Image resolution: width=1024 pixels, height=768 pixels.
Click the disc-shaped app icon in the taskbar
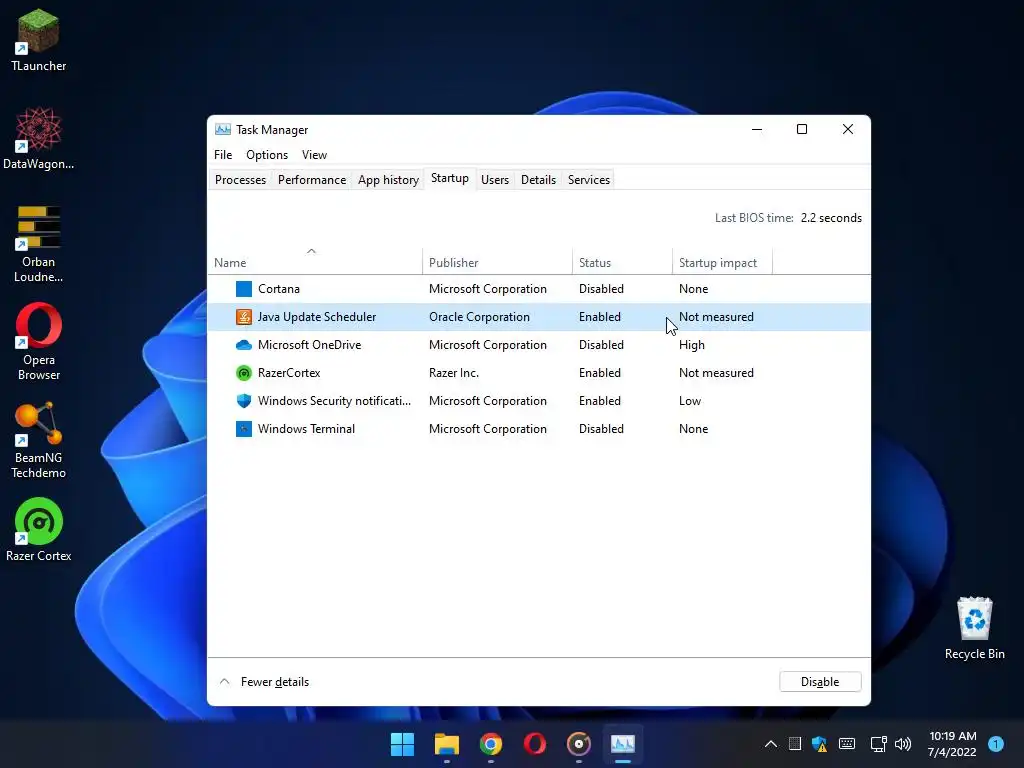point(579,744)
